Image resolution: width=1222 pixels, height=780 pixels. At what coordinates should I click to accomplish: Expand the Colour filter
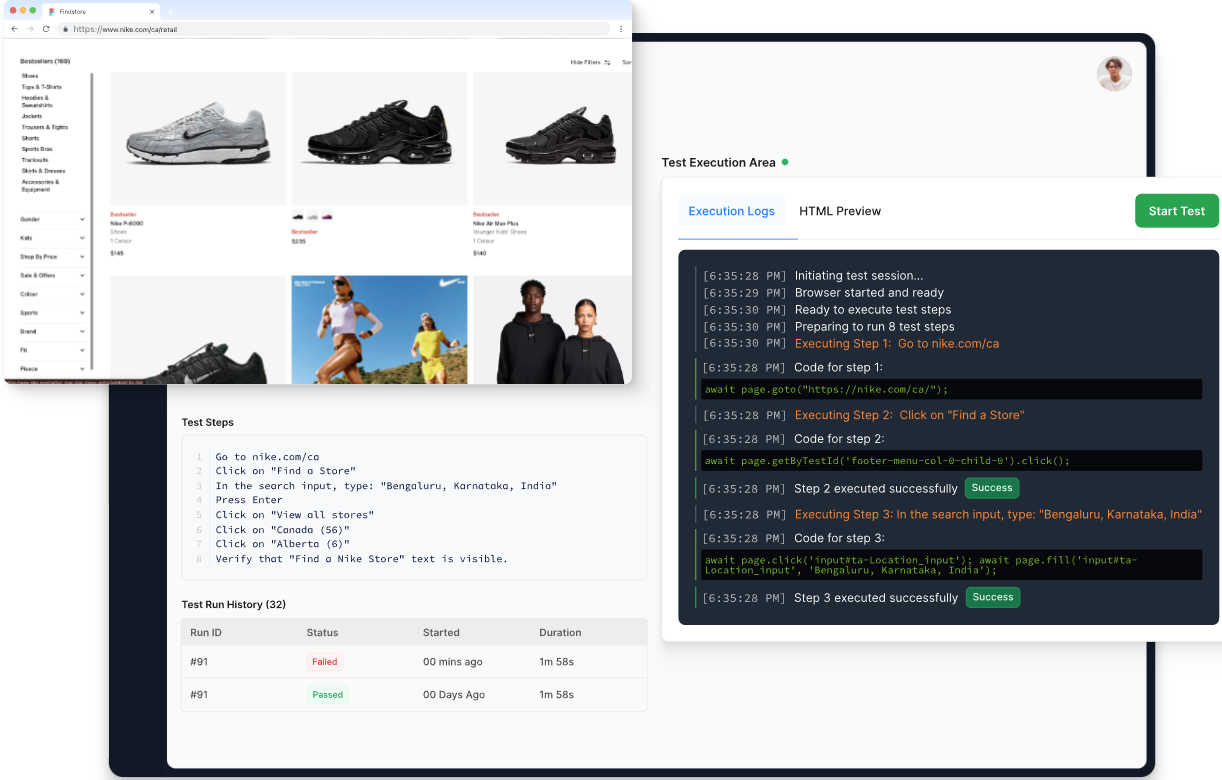[53, 294]
